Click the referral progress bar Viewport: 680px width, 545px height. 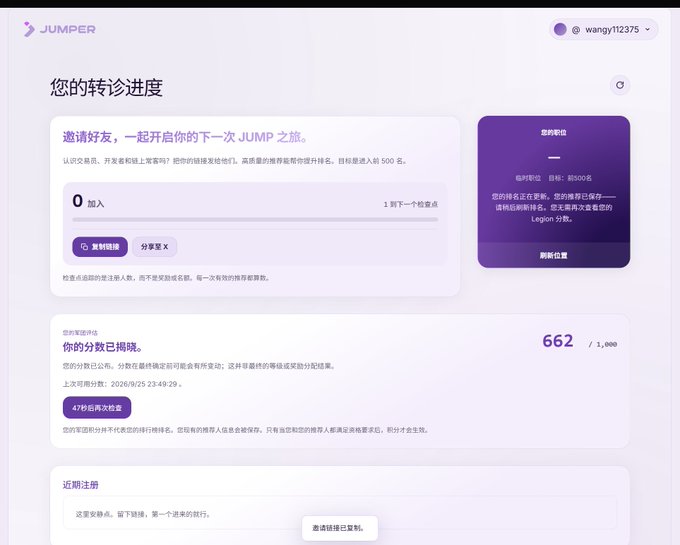click(x=255, y=220)
